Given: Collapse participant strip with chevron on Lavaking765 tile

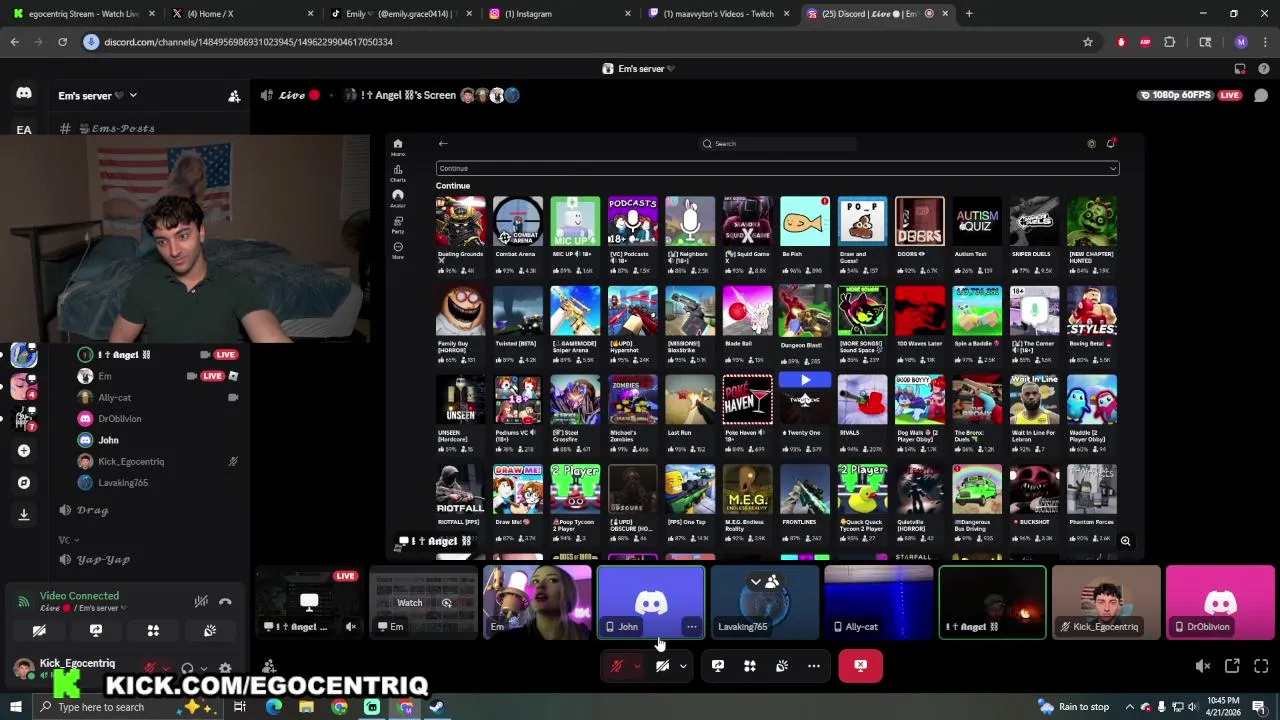Looking at the screenshot, I should click(756, 582).
